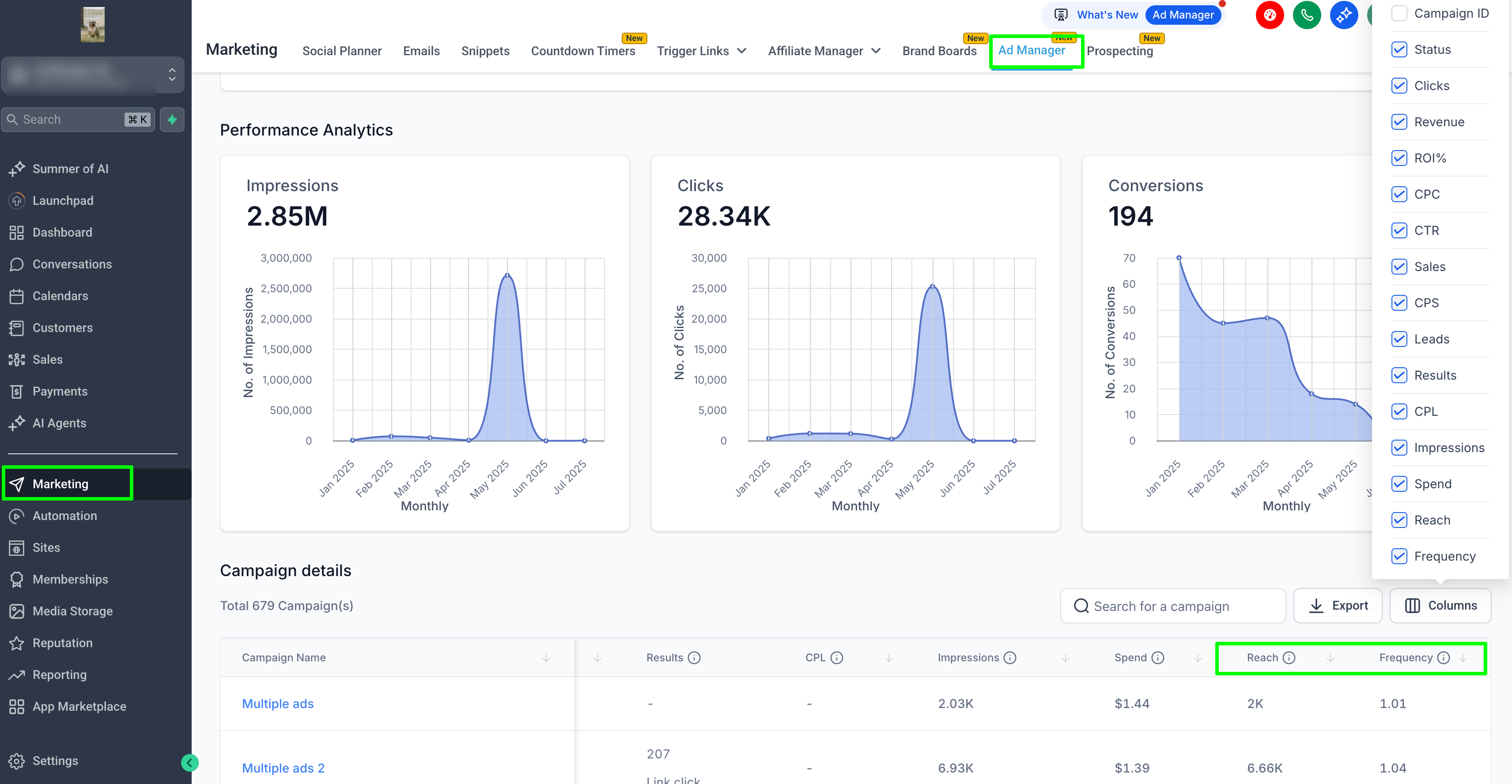
Task: Click the sort arrow beside Campaign Name
Action: click(x=546, y=658)
